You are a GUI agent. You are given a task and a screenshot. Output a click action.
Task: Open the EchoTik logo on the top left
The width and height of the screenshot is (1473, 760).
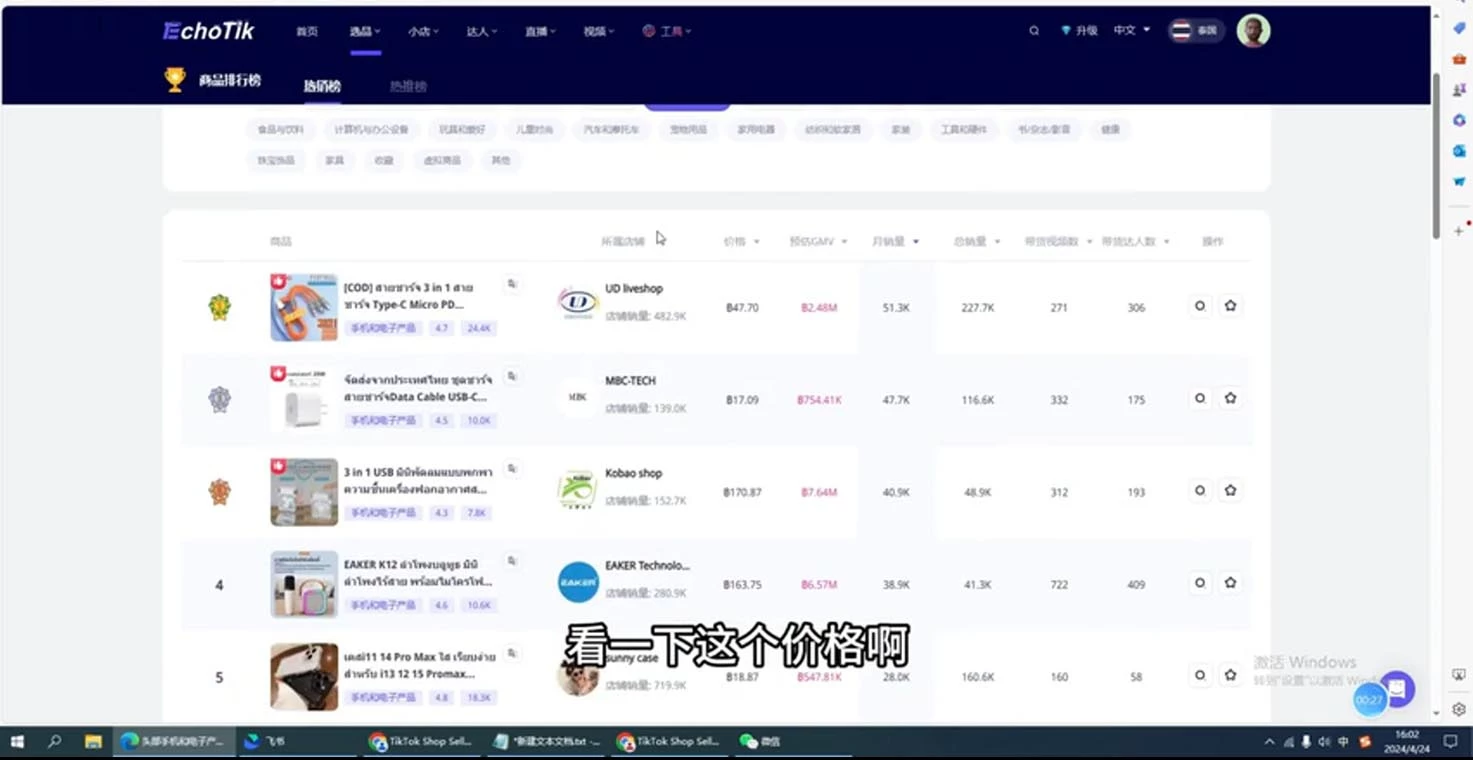(x=207, y=31)
